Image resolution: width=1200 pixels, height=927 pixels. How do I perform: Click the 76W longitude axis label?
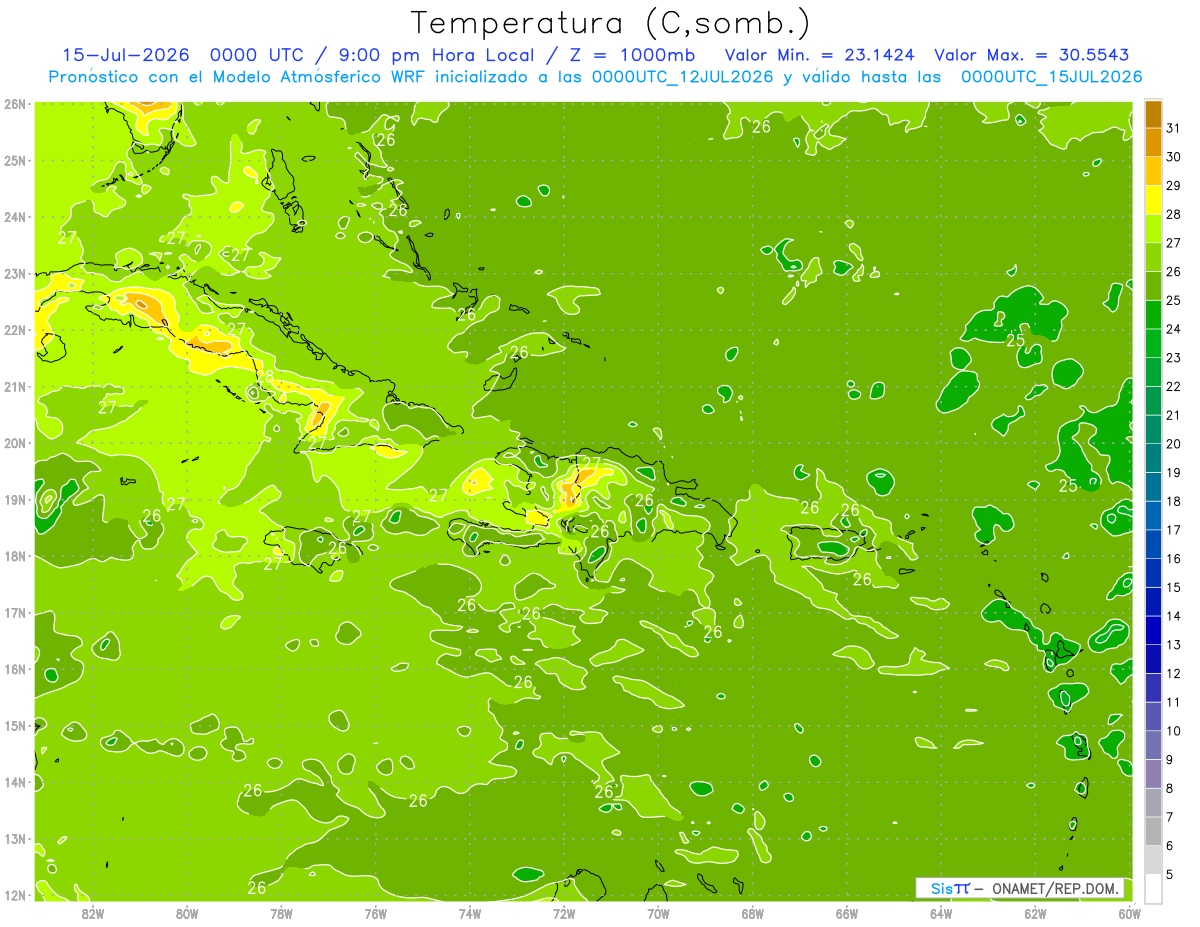coord(376,913)
